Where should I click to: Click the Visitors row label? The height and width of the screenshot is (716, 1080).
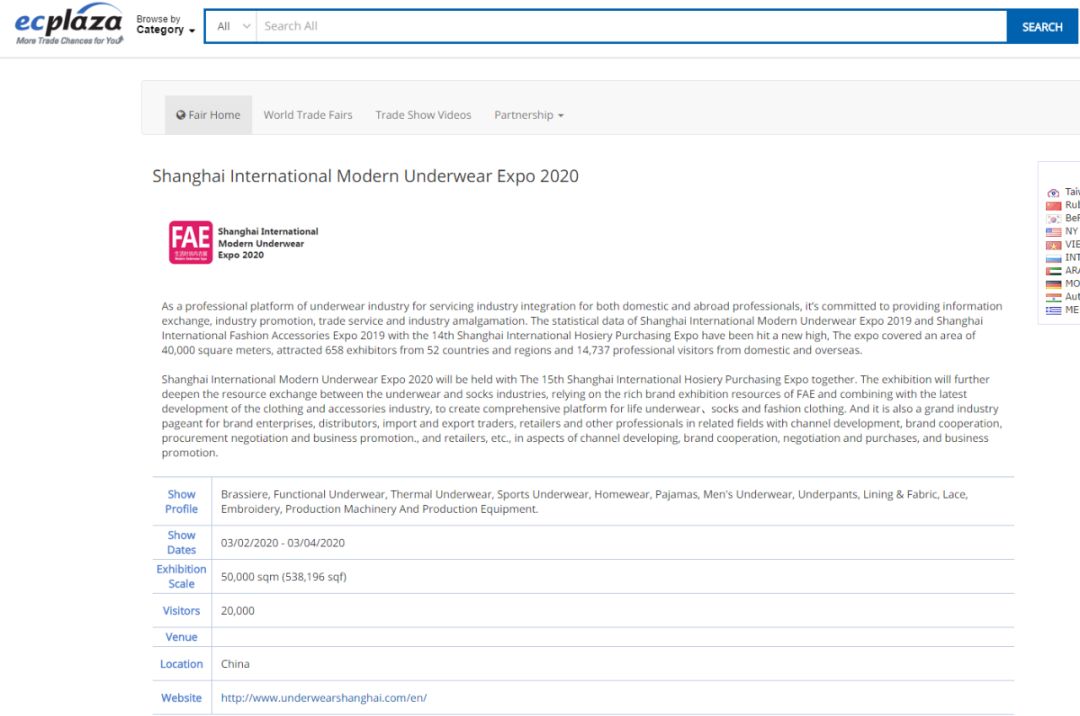(181, 611)
